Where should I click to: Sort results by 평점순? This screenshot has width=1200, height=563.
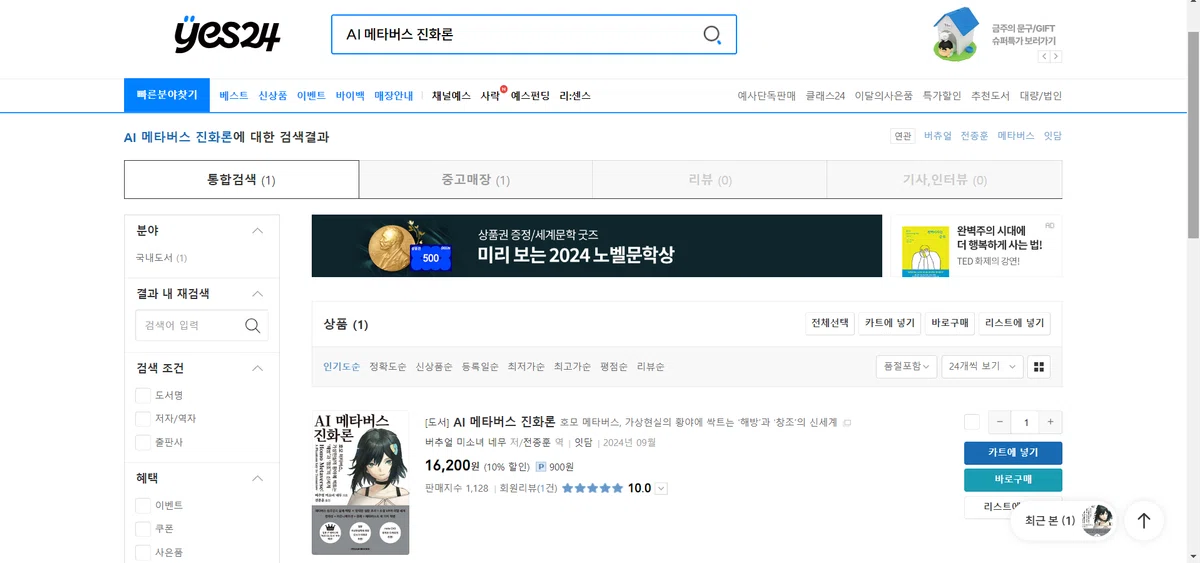click(x=614, y=367)
